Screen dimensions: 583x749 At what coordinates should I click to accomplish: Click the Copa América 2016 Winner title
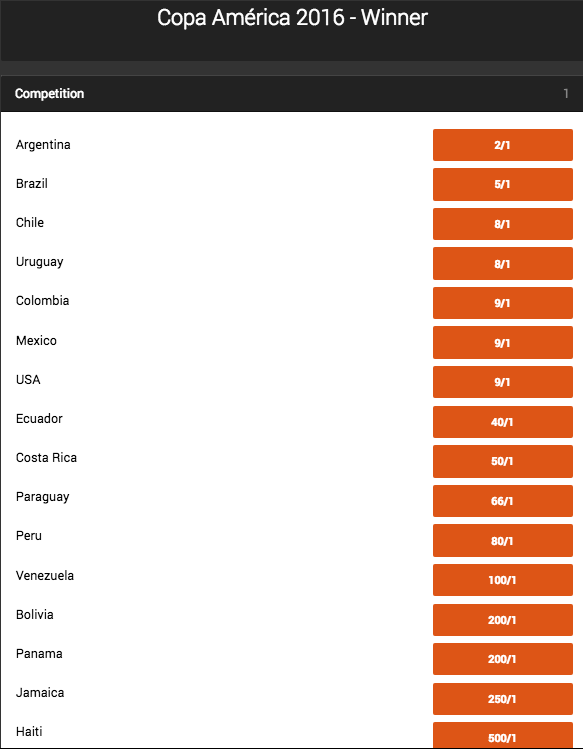[x=292, y=18]
